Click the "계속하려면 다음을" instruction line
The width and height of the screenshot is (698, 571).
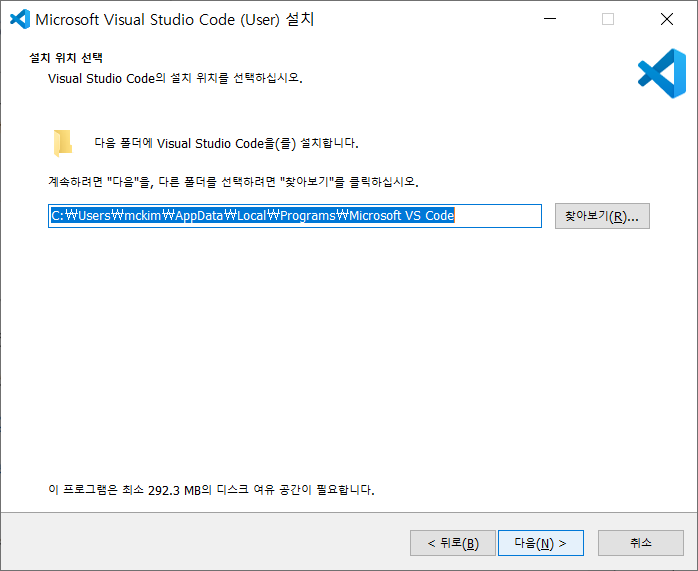tap(233, 182)
